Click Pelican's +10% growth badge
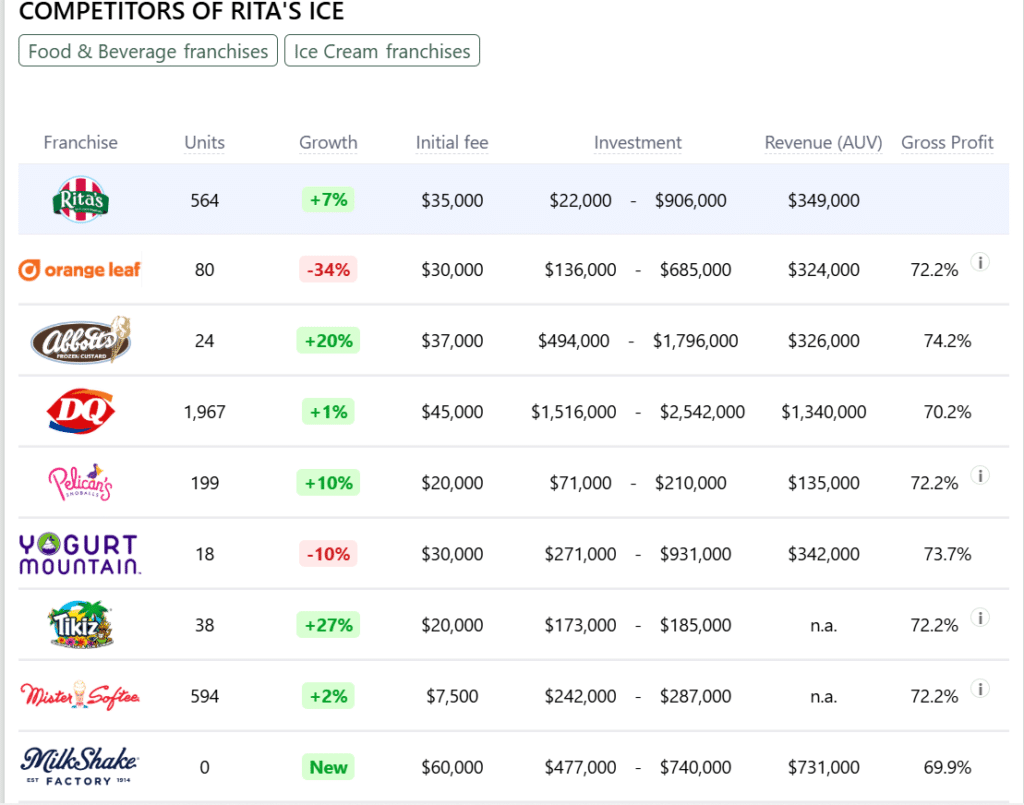 [x=328, y=482]
